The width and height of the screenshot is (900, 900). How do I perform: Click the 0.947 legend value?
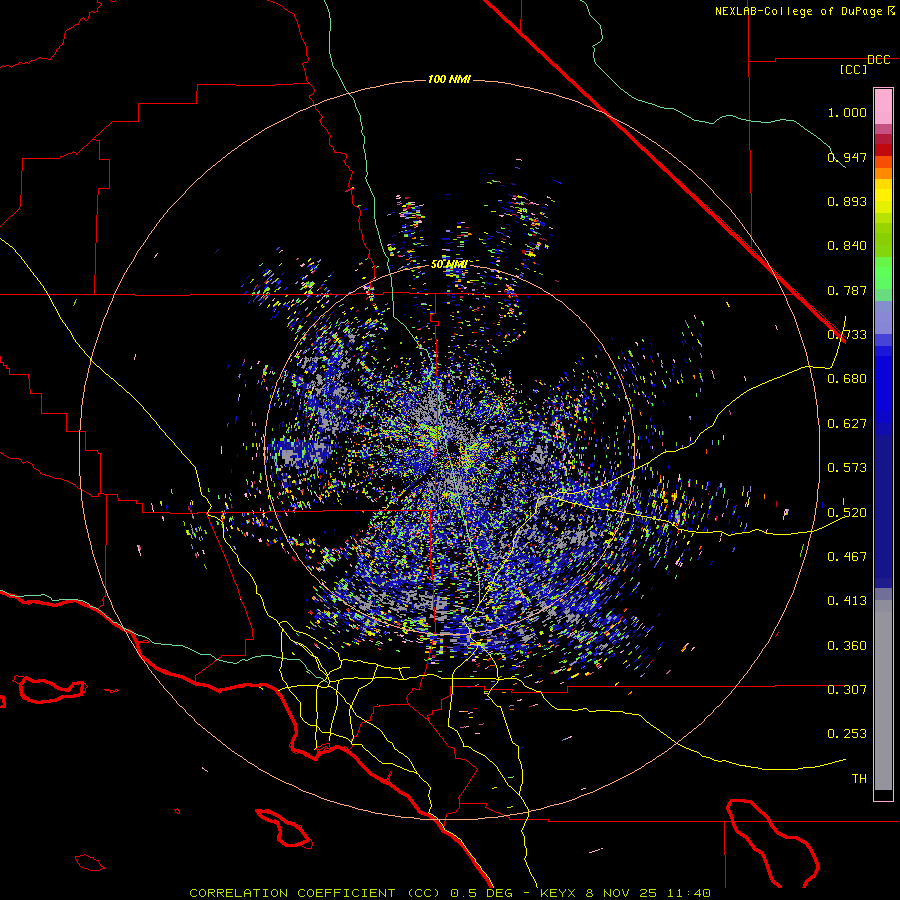tap(847, 157)
